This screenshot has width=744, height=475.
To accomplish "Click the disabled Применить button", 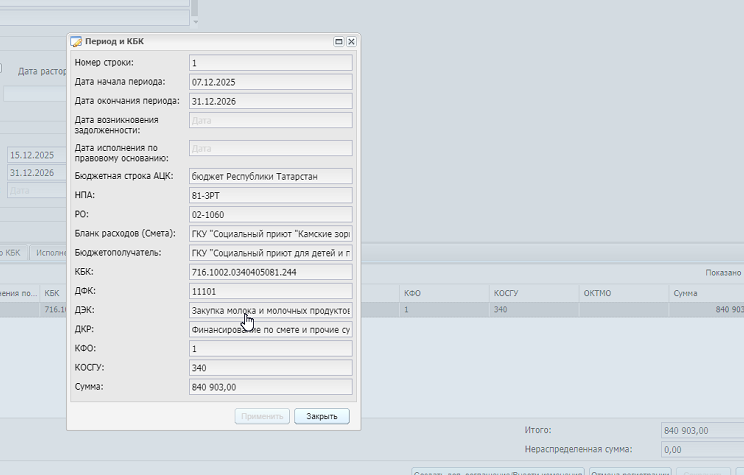I will (262, 416).
